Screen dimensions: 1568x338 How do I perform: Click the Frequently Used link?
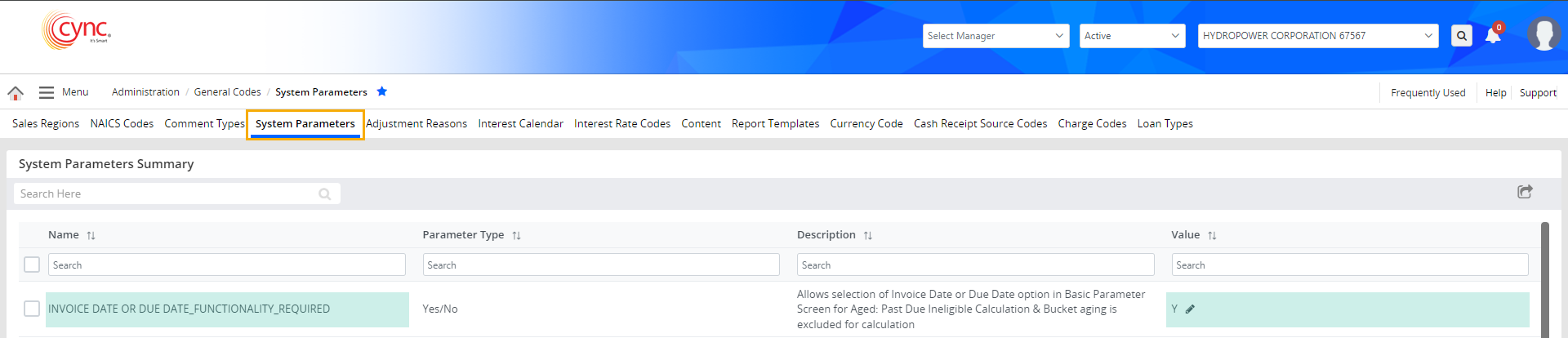[x=1428, y=93]
